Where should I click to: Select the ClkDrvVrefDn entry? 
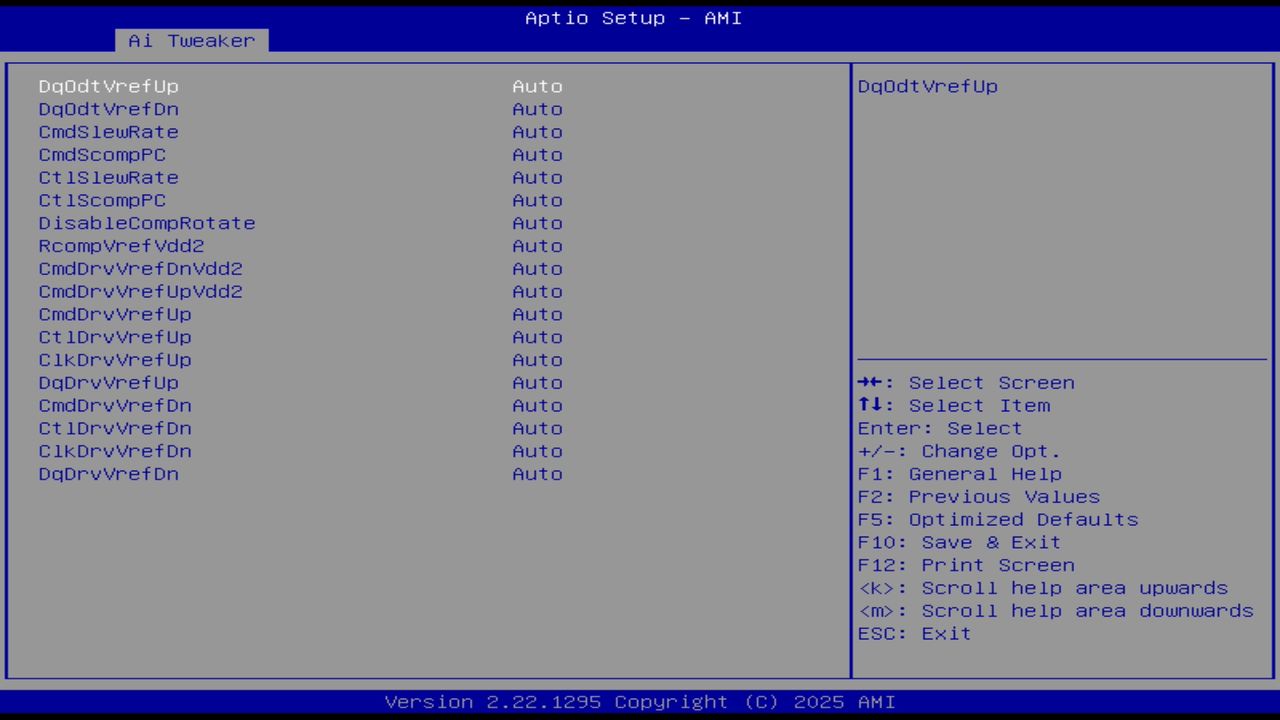pos(537,451)
